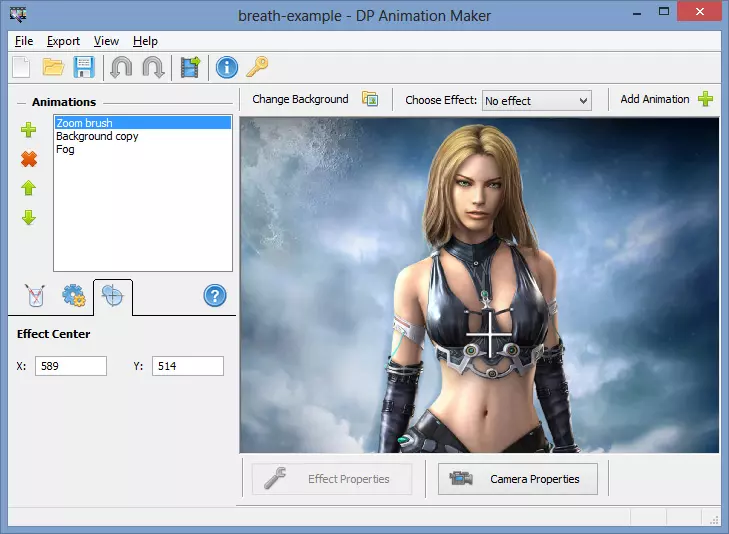Open Camera Properties
The height and width of the screenshot is (534, 729).
[x=517, y=479]
